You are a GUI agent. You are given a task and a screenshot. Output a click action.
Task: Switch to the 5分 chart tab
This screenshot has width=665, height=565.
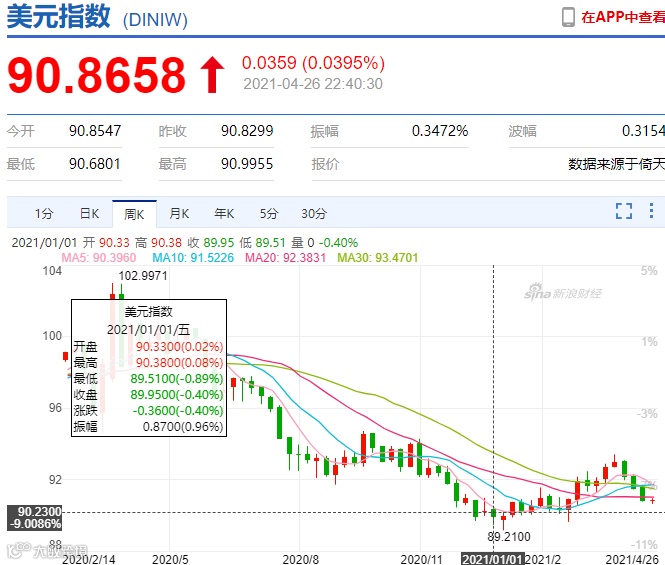click(x=269, y=214)
